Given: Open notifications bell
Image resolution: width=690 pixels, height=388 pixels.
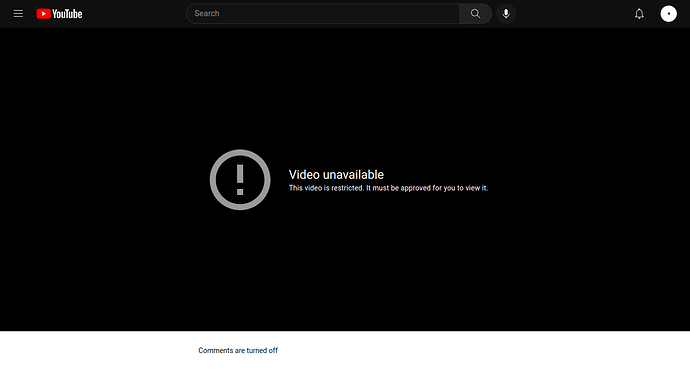Looking at the screenshot, I should [639, 14].
